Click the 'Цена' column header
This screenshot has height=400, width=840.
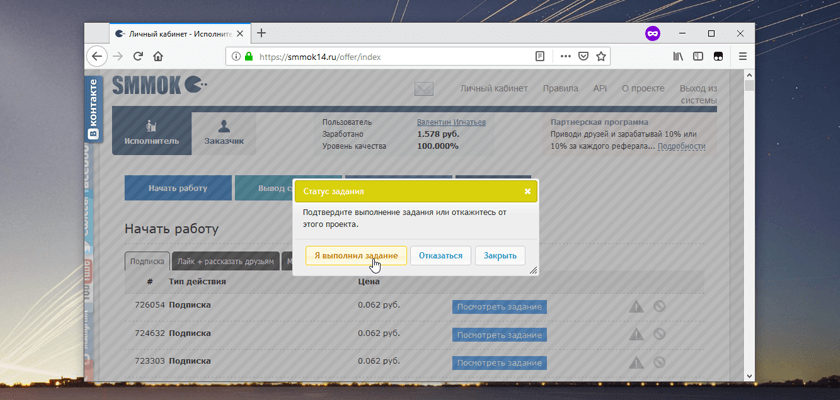click(x=369, y=281)
